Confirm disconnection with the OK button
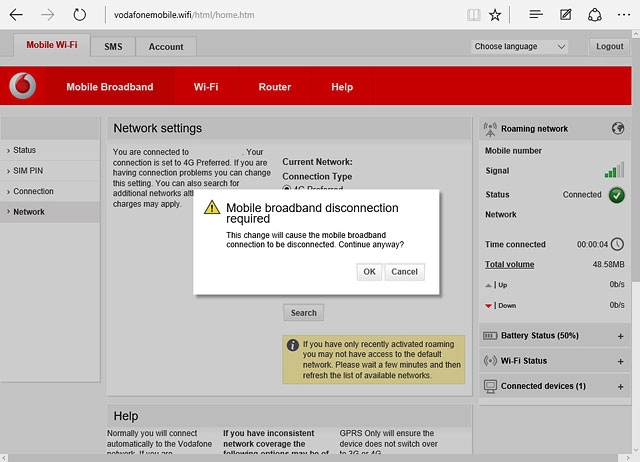The width and height of the screenshot is (640, 462). [369, 272]
